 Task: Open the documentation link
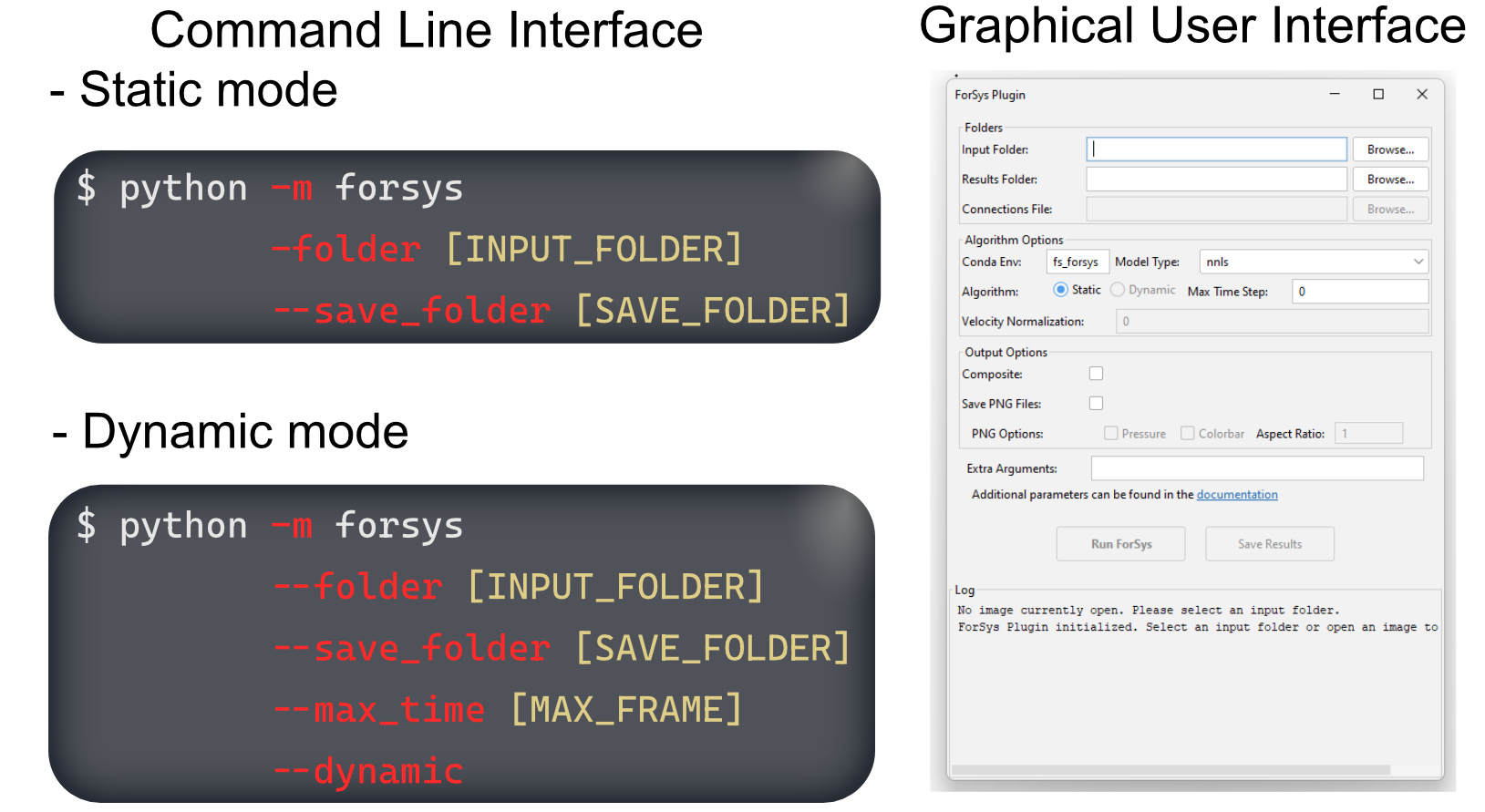pos(1237,495)
